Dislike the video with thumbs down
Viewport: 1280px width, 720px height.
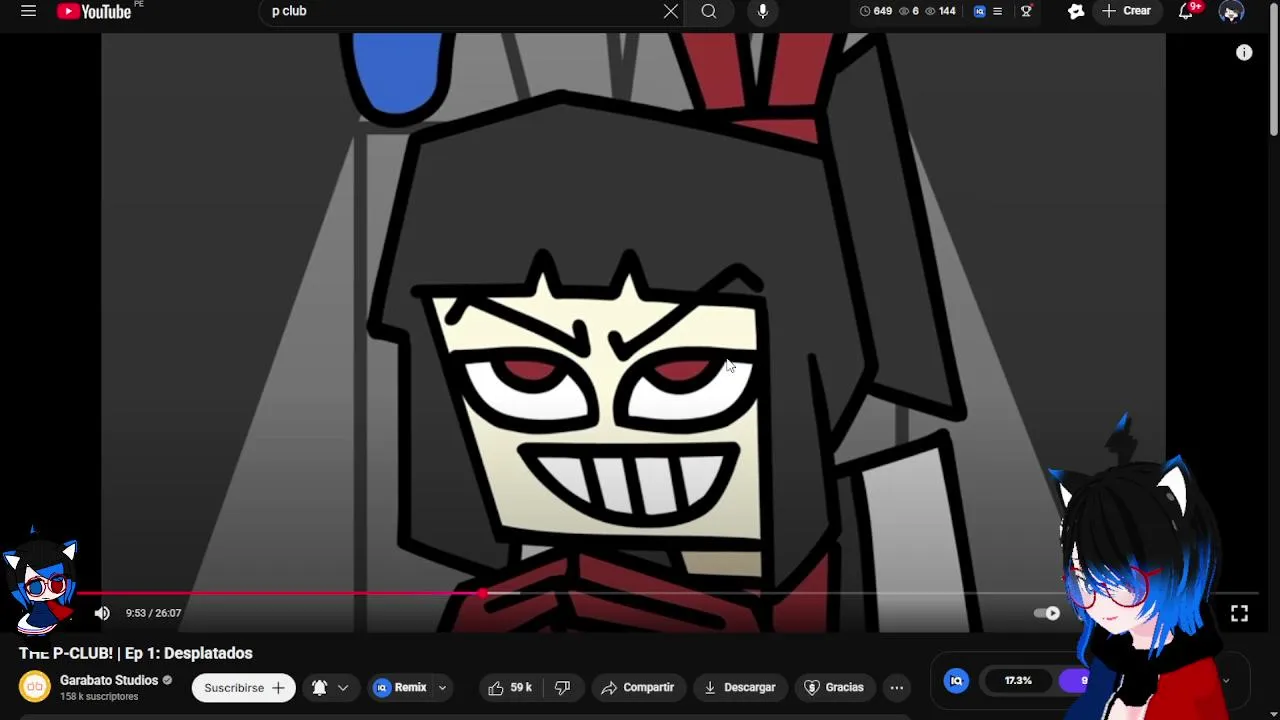[x=563, y=687]
